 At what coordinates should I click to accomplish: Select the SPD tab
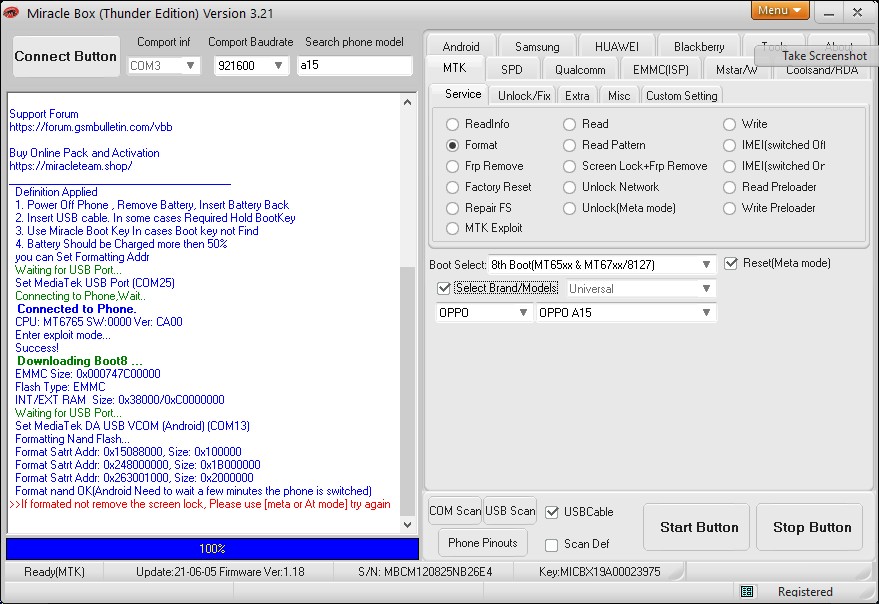pyautogui.click(x=511, y=70)
